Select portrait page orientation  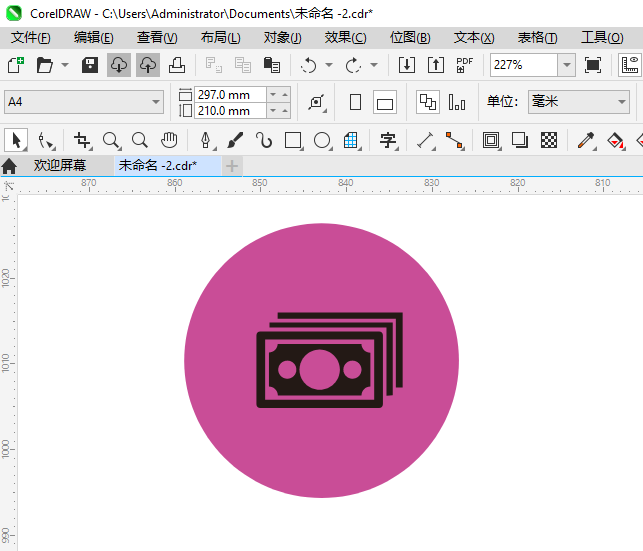pyautogui.click(x=356, y=102)
